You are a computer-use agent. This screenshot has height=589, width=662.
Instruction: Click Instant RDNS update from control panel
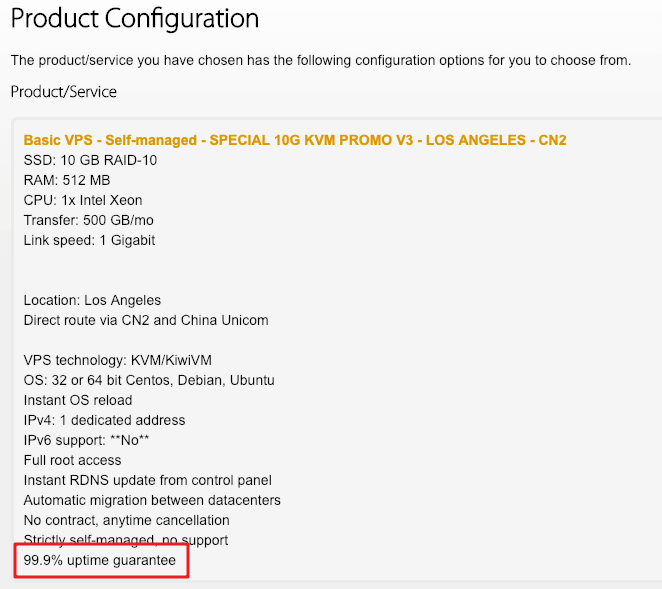tap(147, 480)
